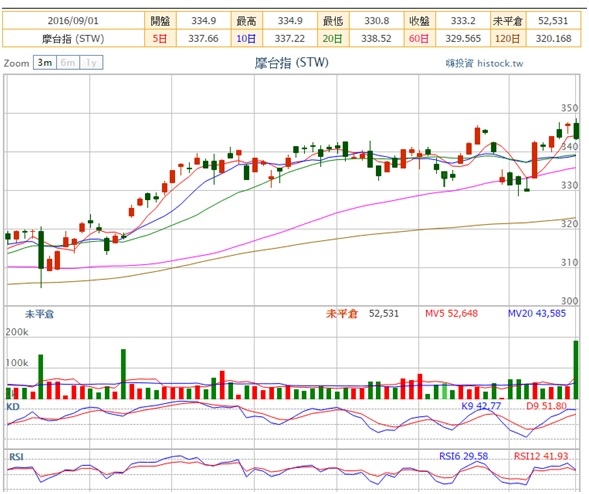Click the 未平倉 header cell in table
This screenshot has height=494, width=589.
point(508,21)
